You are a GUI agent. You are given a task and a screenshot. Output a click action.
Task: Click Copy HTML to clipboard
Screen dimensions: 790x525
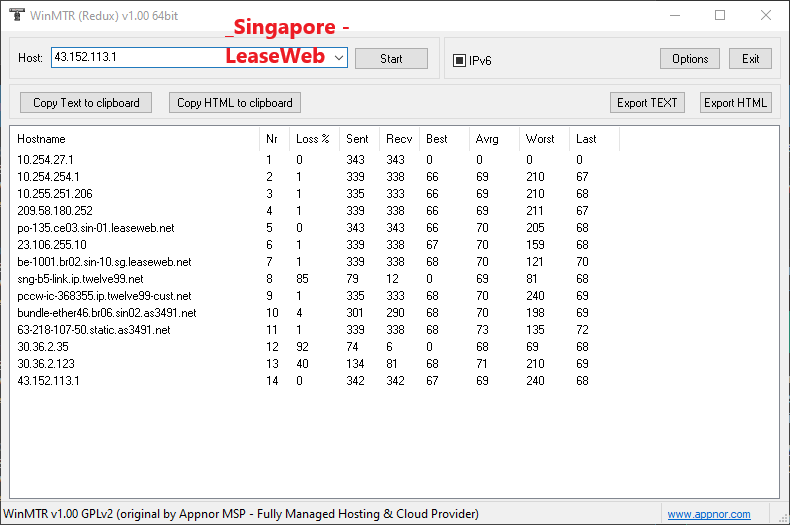(235, 103)
